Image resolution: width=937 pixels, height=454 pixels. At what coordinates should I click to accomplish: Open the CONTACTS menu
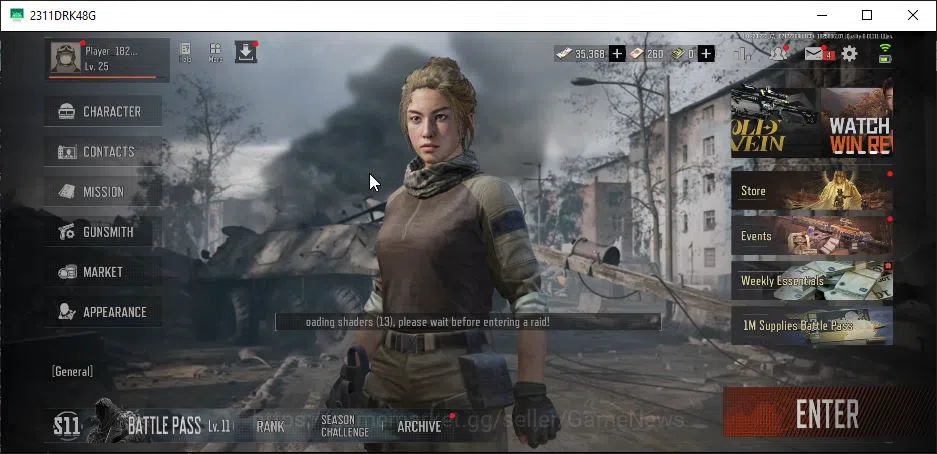(x=103, y=152)
